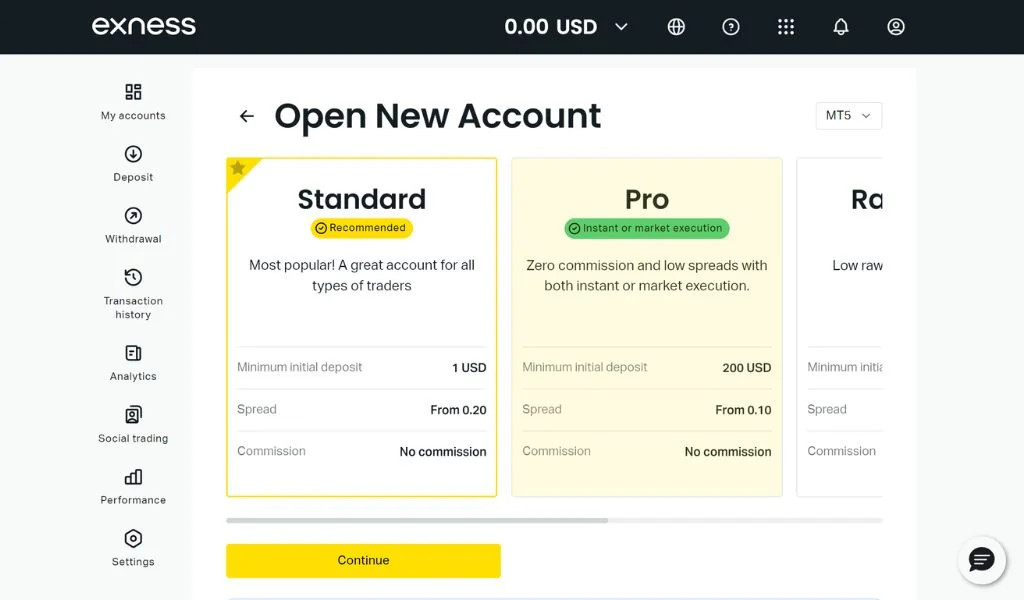View Performance from the sidebar
The height and width of the screenshot is (600, 1024).
coord(132,485)
